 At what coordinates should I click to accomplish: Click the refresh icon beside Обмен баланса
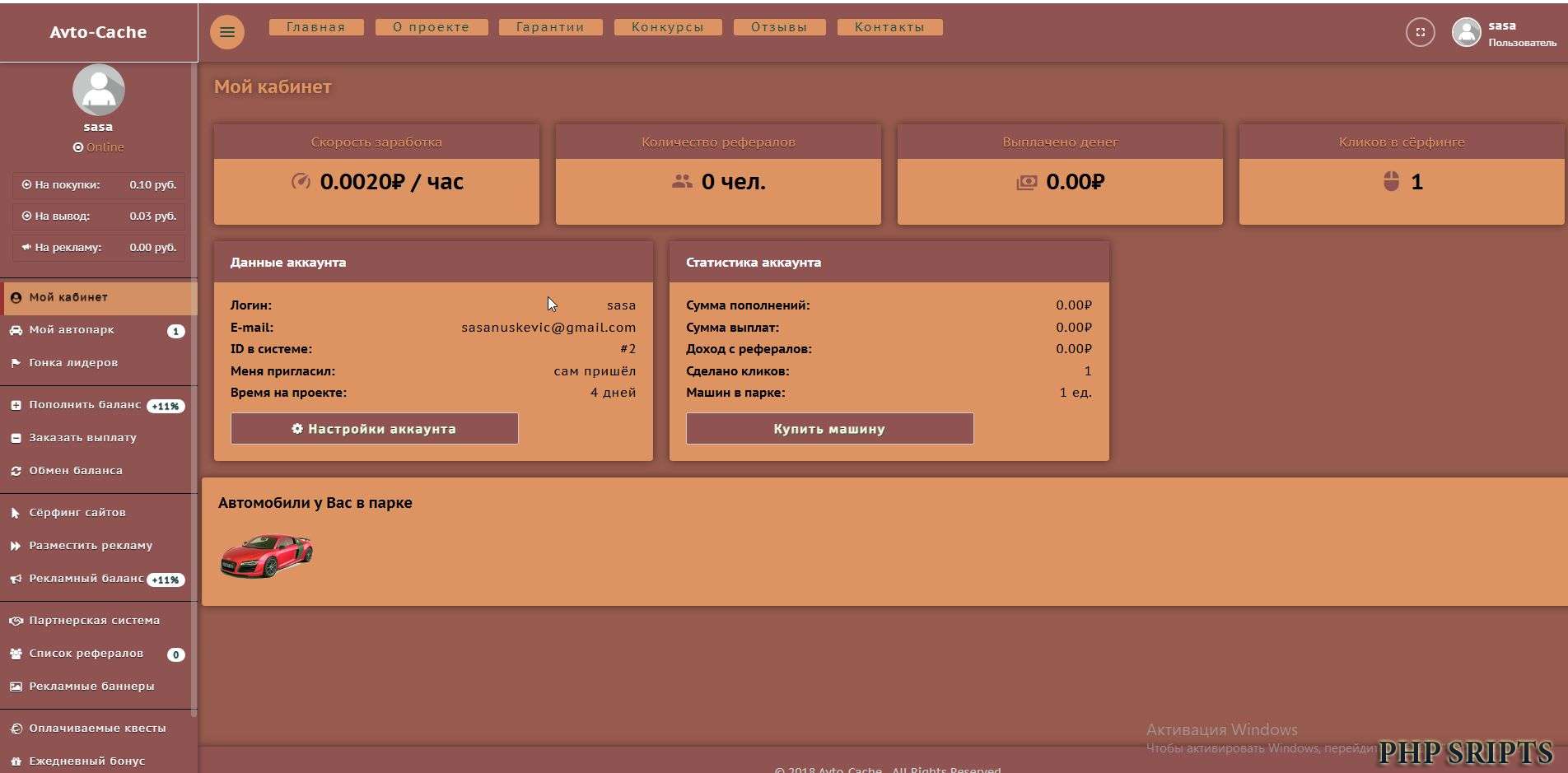click(16, 471)
